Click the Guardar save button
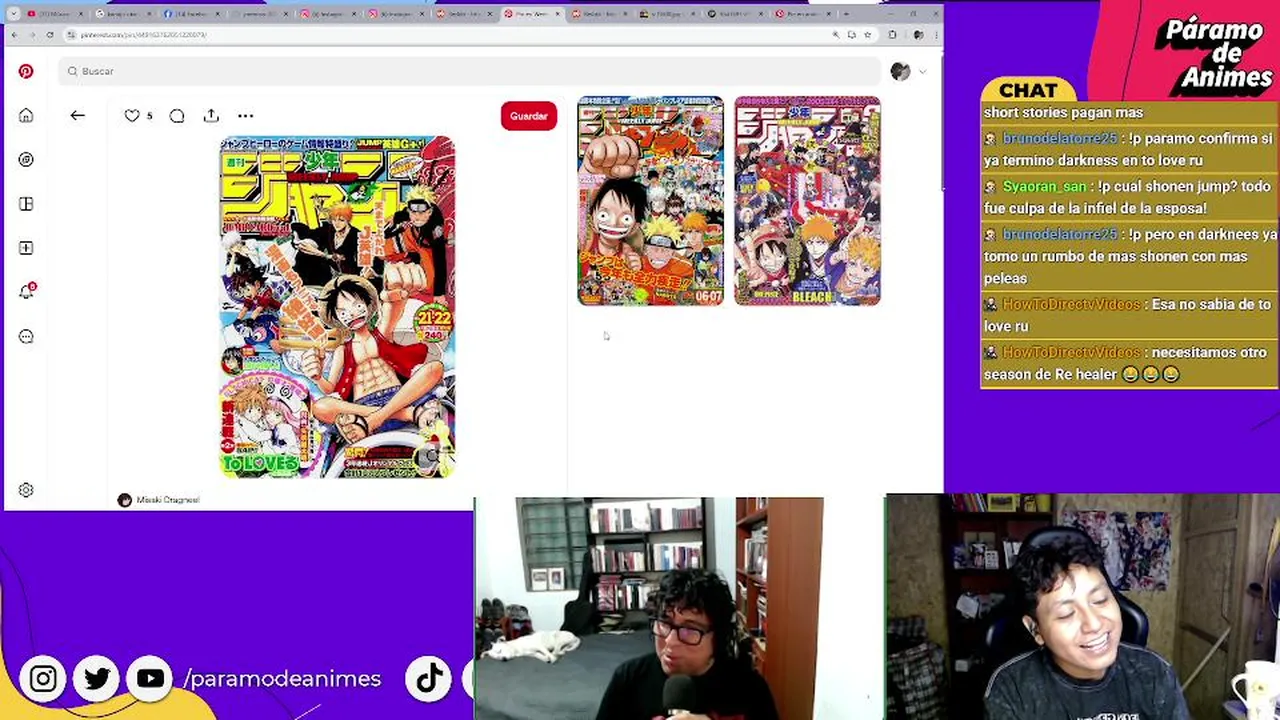This screenshot has height=720, width=1280. tap(528, 116)
